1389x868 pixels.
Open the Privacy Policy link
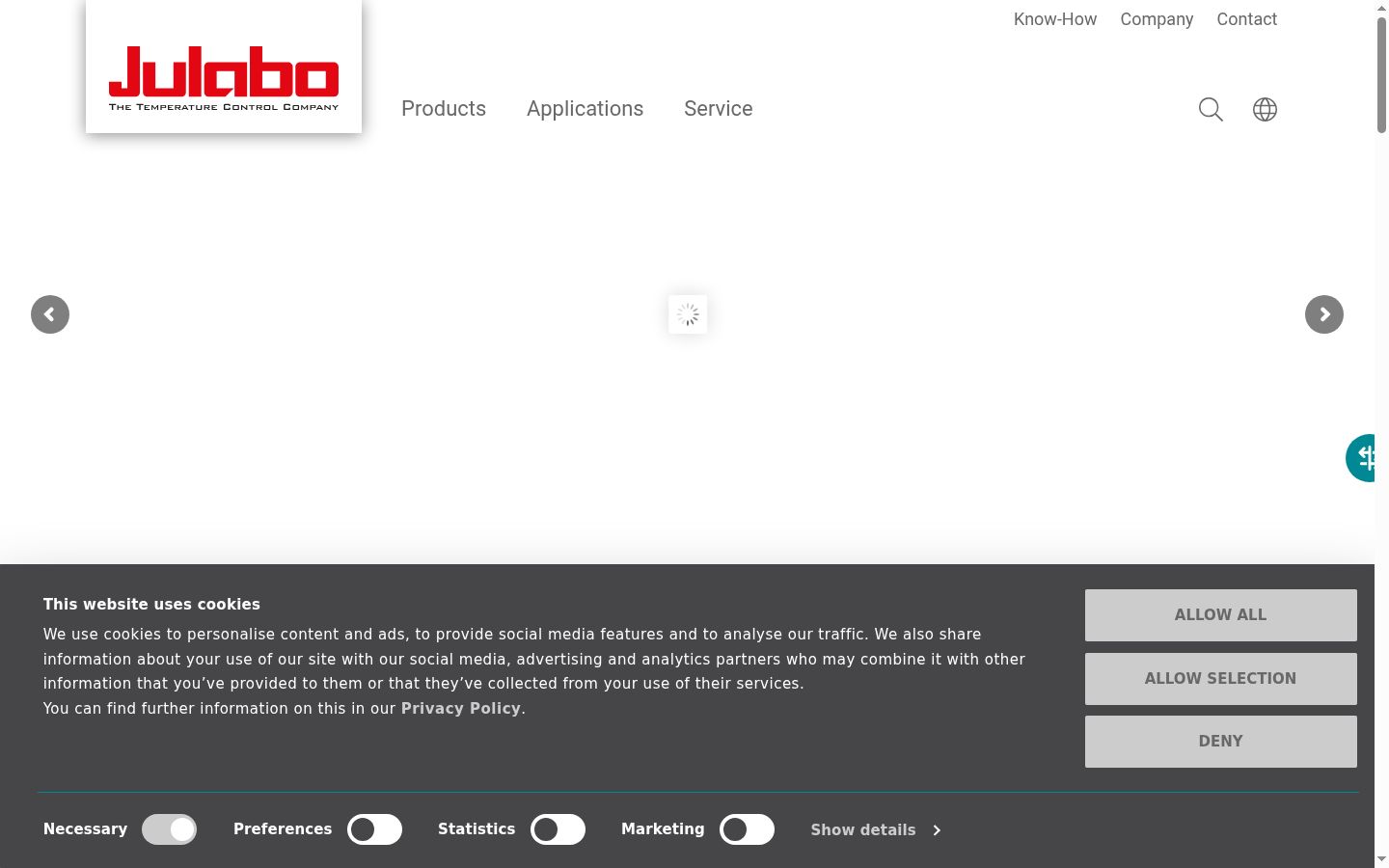pos(461,709)
